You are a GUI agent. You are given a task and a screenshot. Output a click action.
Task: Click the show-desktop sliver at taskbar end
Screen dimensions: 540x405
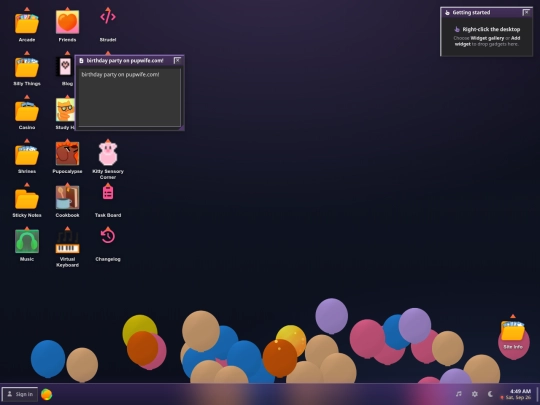pos(538,394)
